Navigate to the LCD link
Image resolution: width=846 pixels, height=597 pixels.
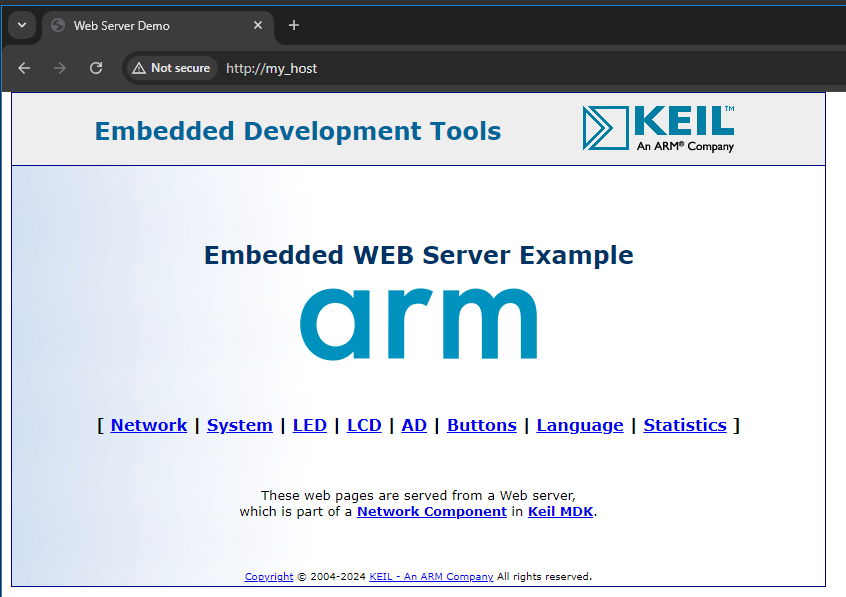[364, 425]
